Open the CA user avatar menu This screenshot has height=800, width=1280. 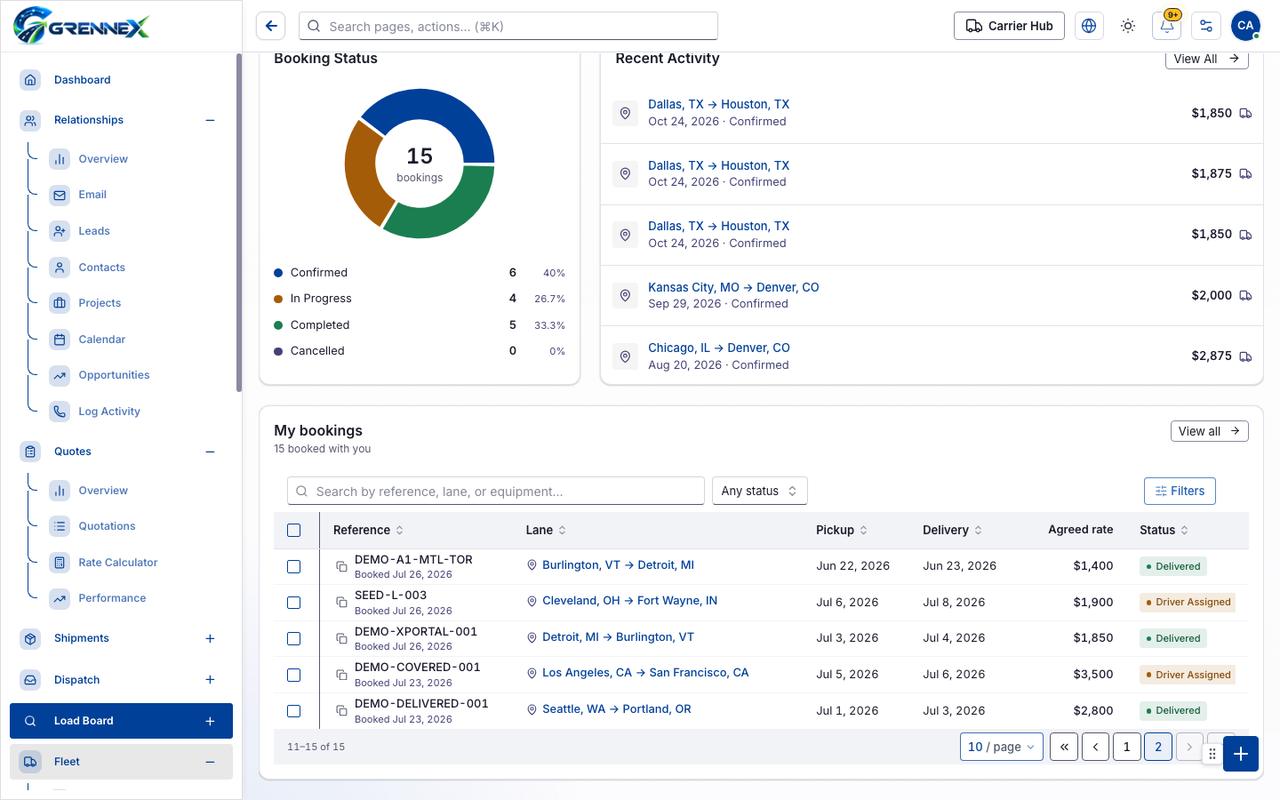coord(1245,26)
